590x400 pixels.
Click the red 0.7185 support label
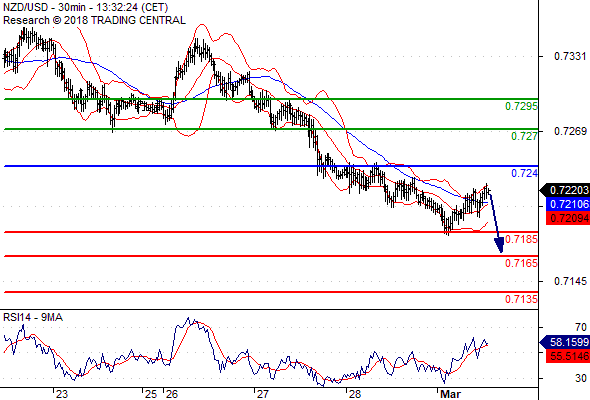click(521, 239)
